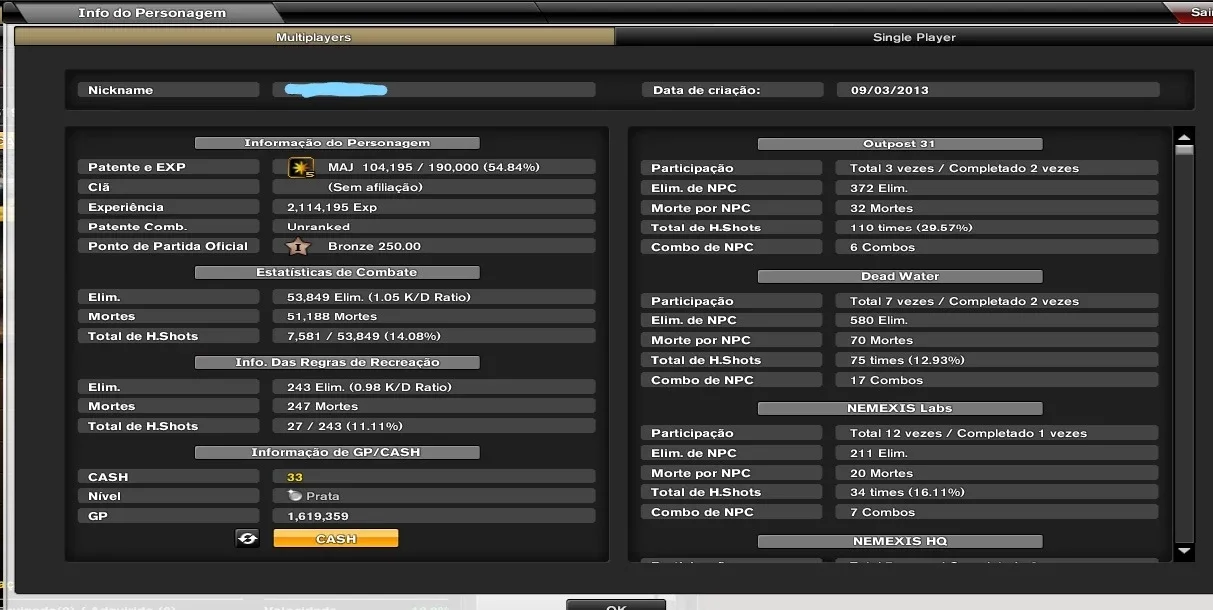1213x610 pixels.
Task: Select the Info do Personagem tab
Action: pos(152,13)
